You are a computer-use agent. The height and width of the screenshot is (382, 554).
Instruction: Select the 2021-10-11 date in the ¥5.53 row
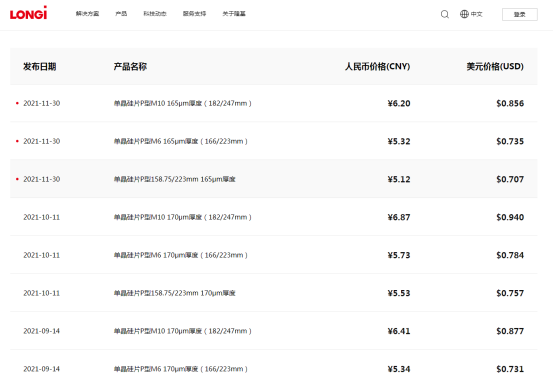coord(42,293)
